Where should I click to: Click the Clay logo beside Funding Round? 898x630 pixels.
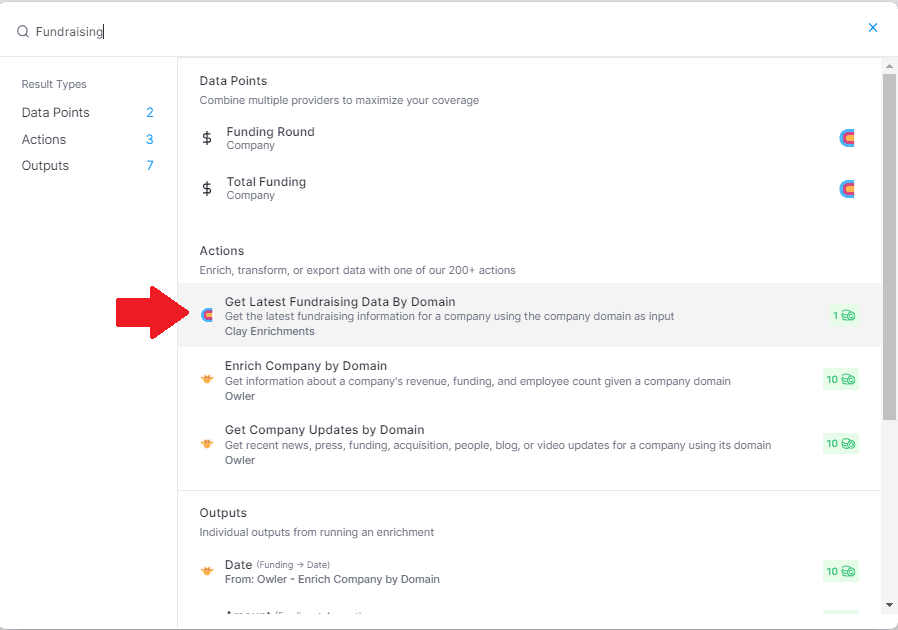(847, 138)
